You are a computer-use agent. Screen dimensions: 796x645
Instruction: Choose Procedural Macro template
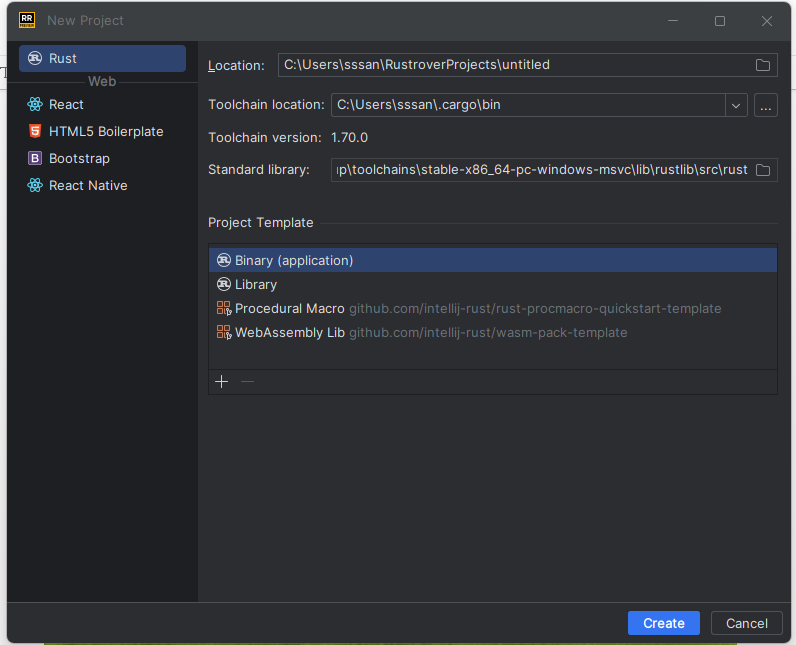pos(289,308)
